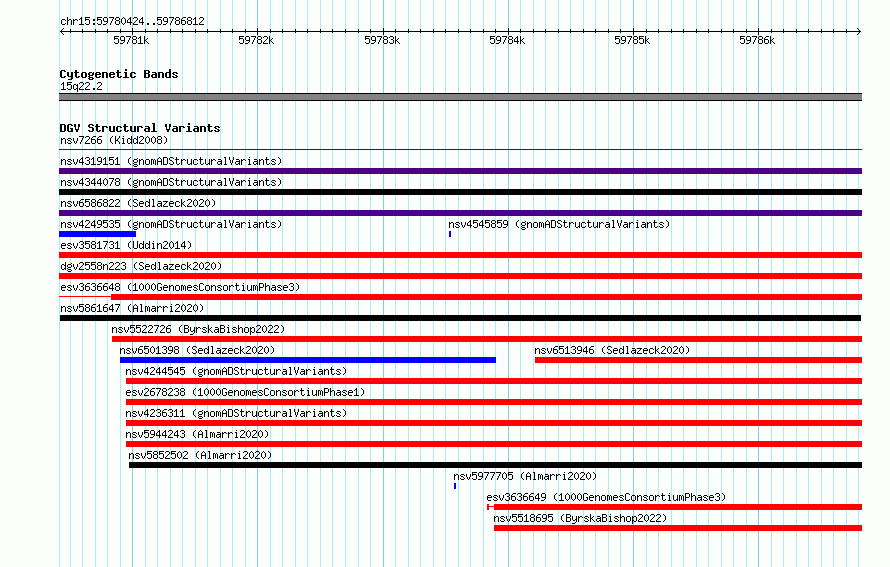Image resolution: width=890 pixels, height=567 pixels.
Task: Click the 59782k ruler tick label
Action: [x=256, y=40]
